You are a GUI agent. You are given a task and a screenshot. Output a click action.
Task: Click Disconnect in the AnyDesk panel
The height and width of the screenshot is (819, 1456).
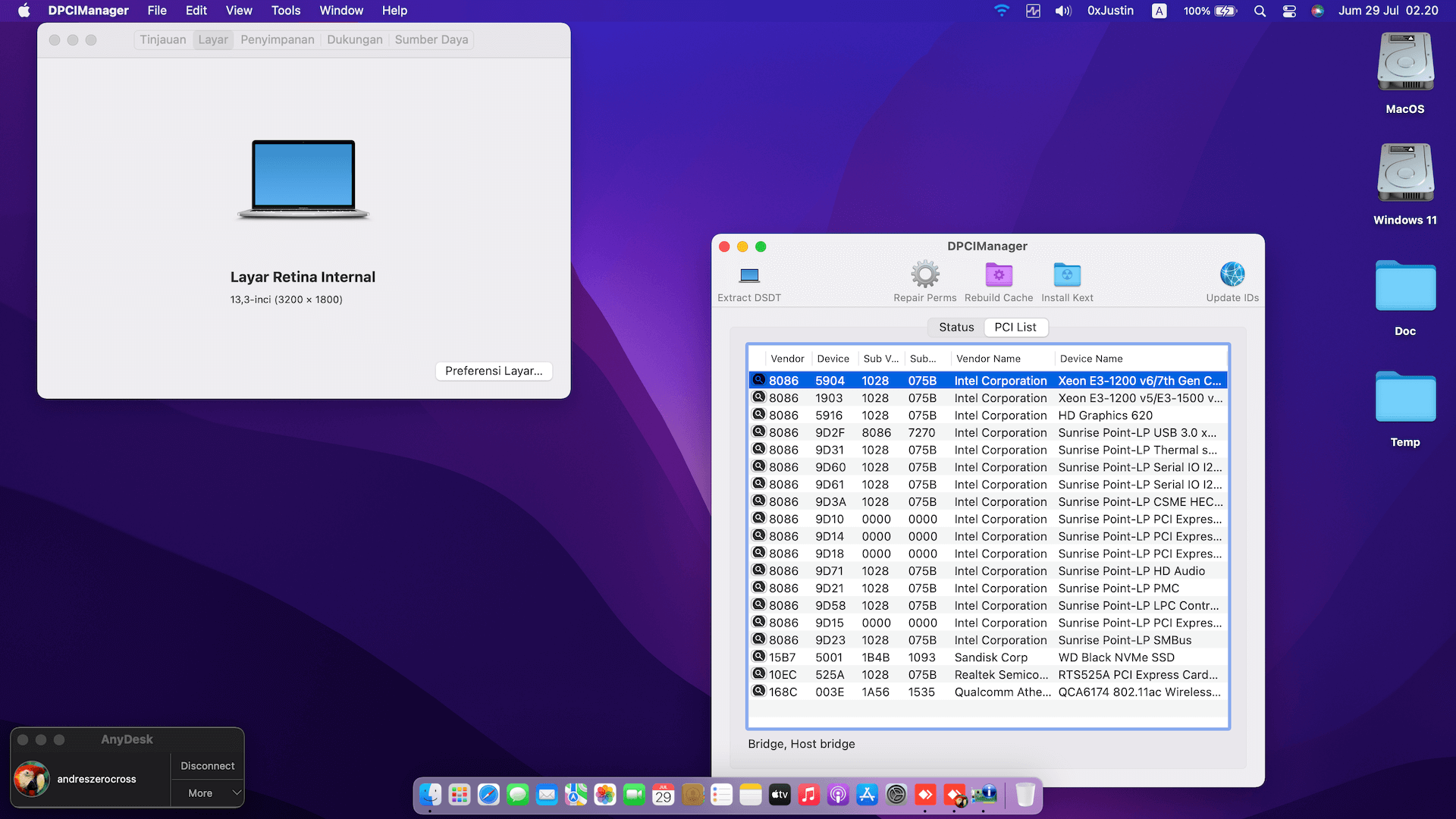click(207, 766)
